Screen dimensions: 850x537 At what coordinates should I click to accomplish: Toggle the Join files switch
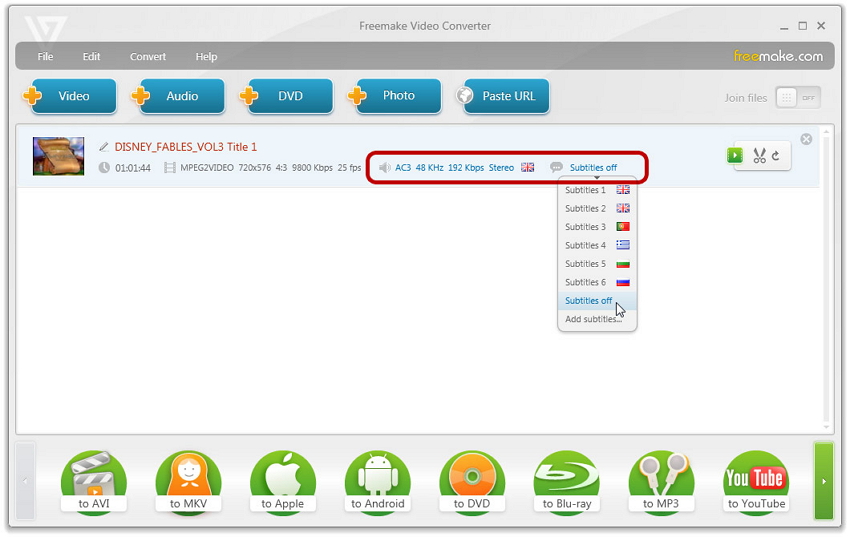click(798, 97)
